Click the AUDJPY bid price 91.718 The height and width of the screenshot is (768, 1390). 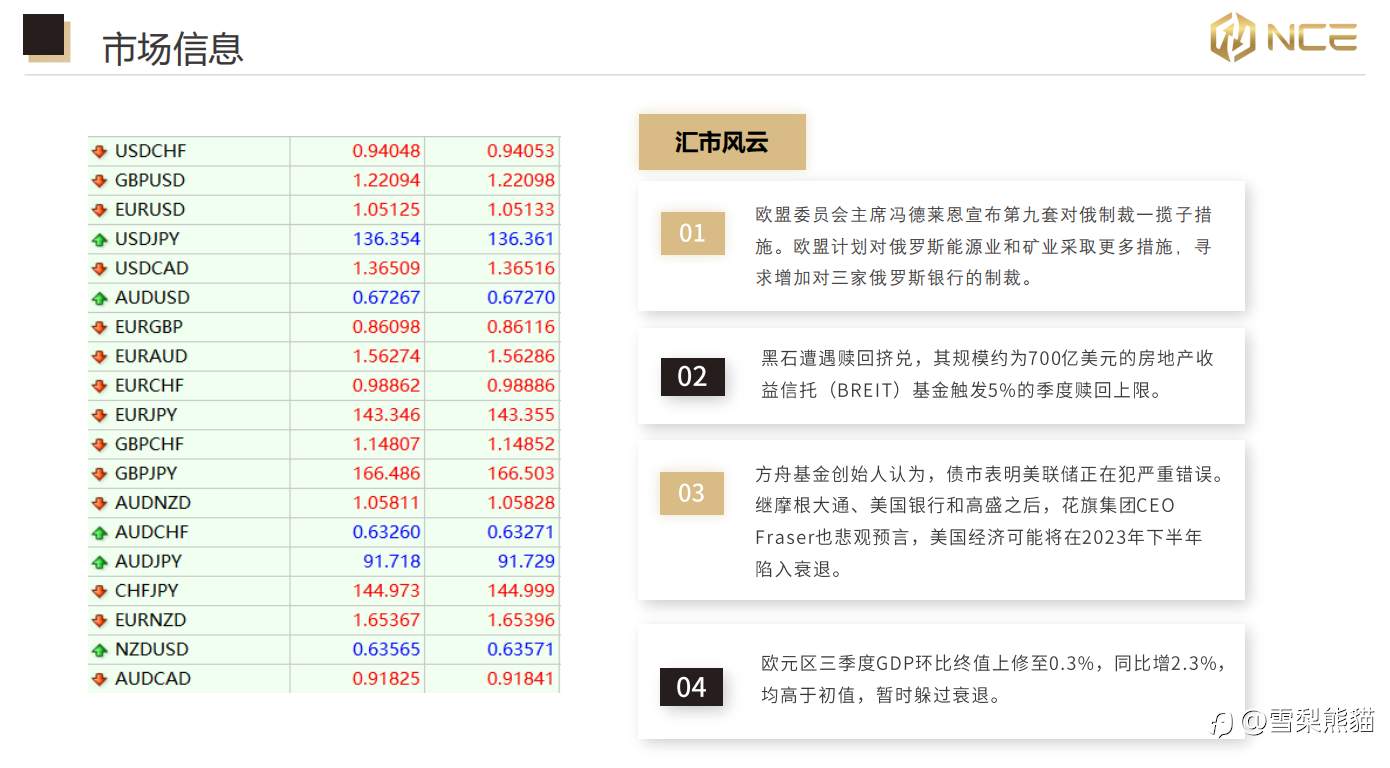(391, 561)
